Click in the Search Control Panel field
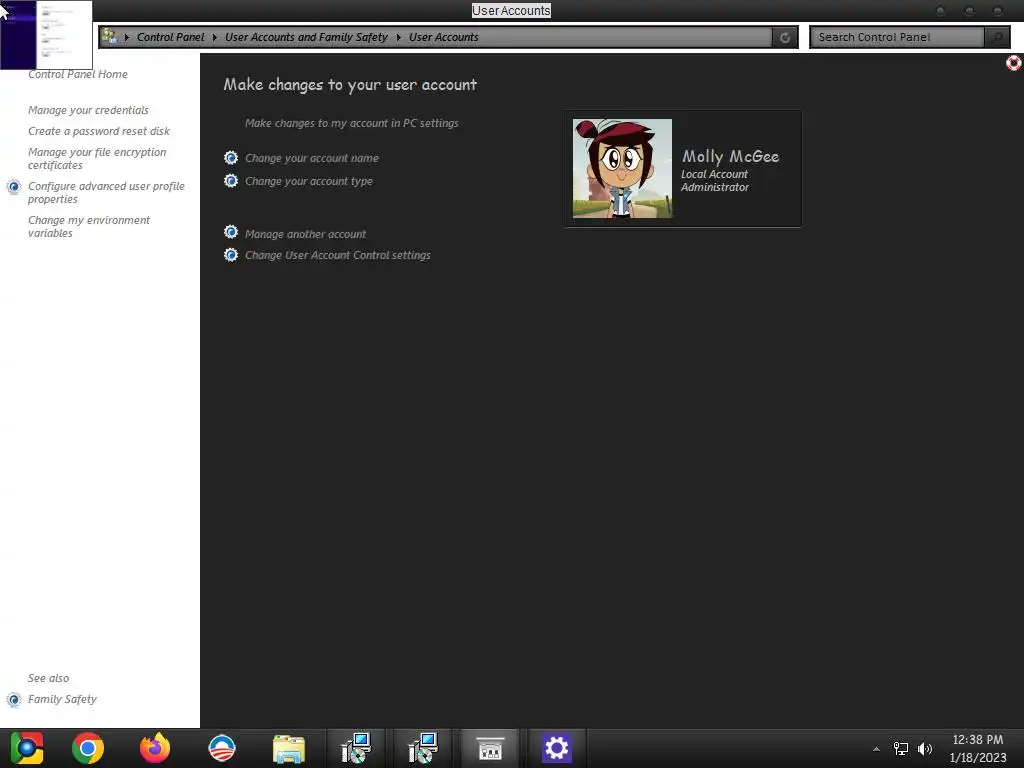 (x=897, y=37)
